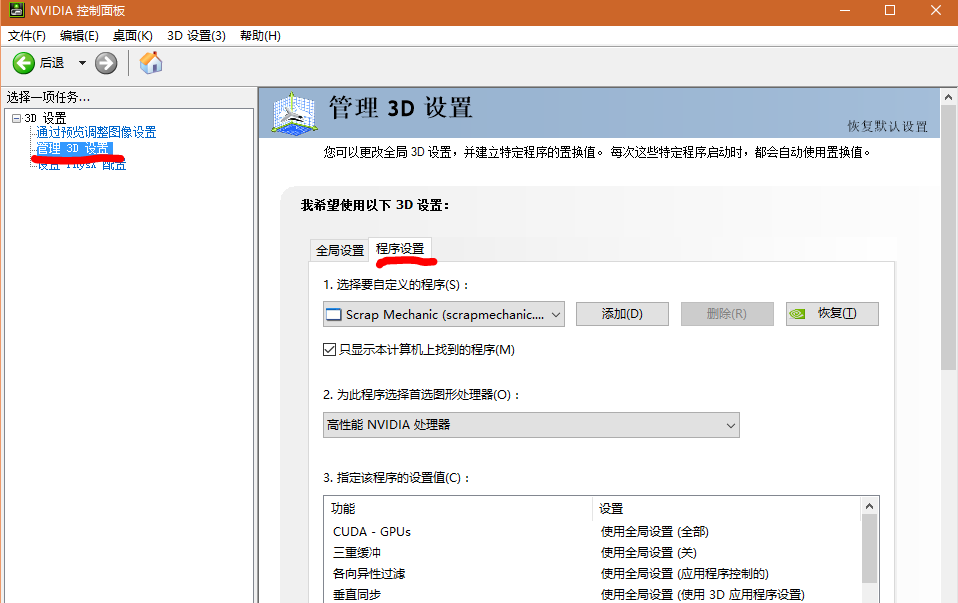Go to the Home page icon

tap(151, 63)
